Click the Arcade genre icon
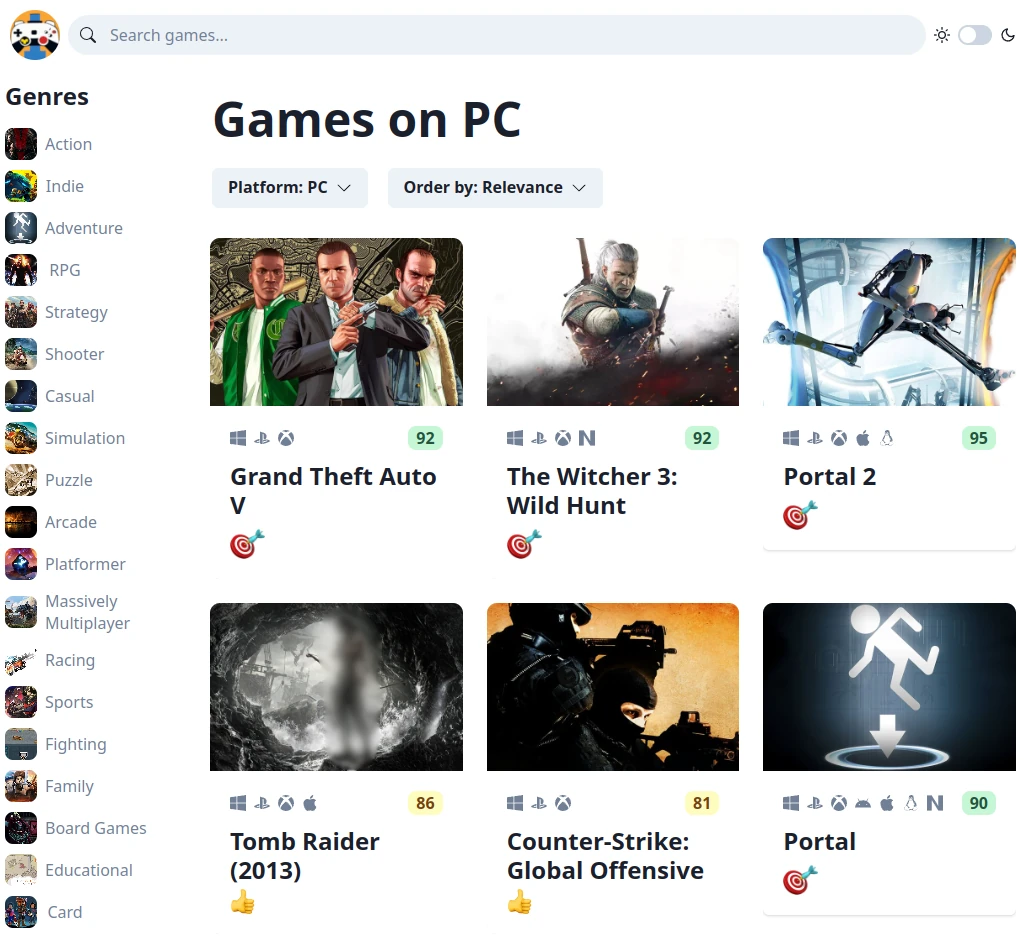This screenshot has height=937, width=1026. click(21, 522)
